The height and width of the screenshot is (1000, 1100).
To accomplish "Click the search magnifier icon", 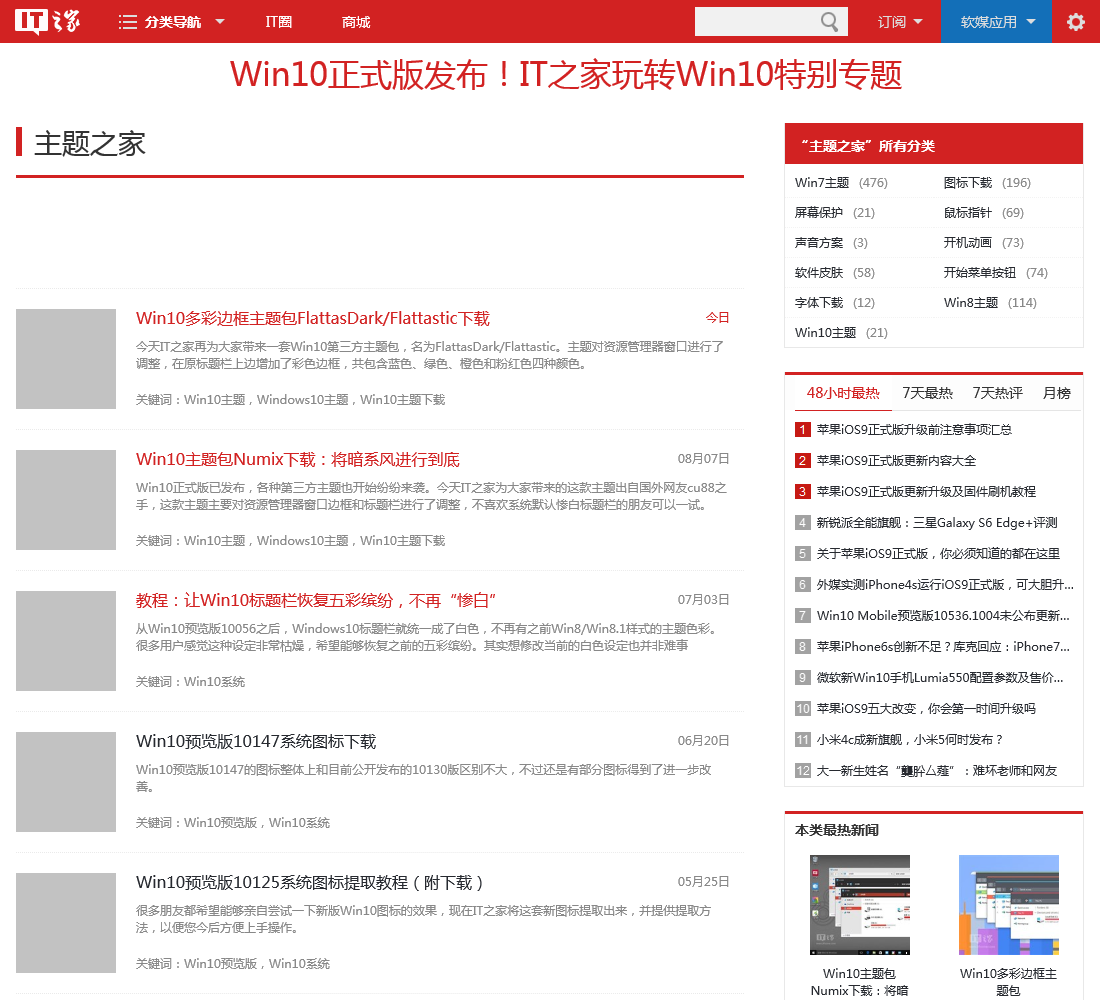I will coord(829,22).
